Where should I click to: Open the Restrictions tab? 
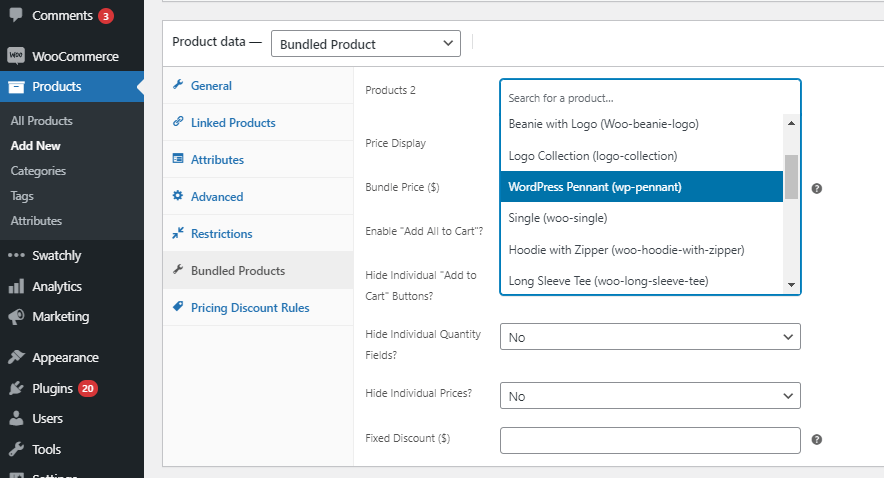tap(258, 233)
